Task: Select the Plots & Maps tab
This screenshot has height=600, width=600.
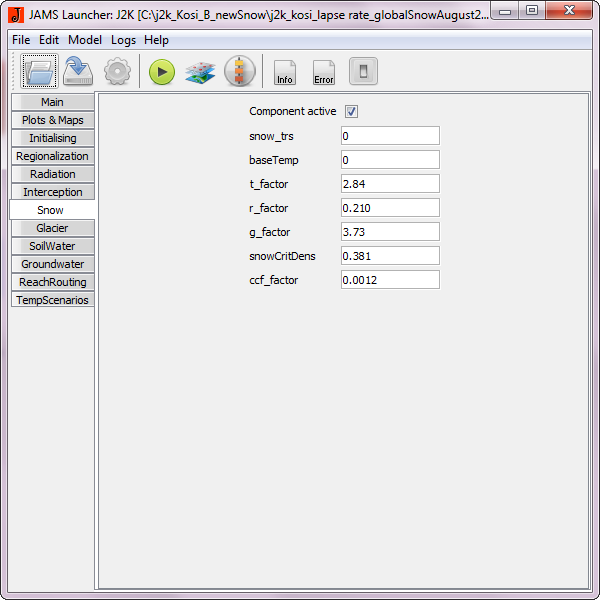Action: point(52,120)
